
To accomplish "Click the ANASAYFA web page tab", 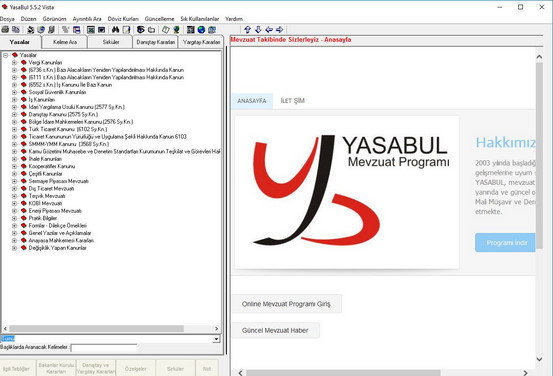I will pos(252,101).
